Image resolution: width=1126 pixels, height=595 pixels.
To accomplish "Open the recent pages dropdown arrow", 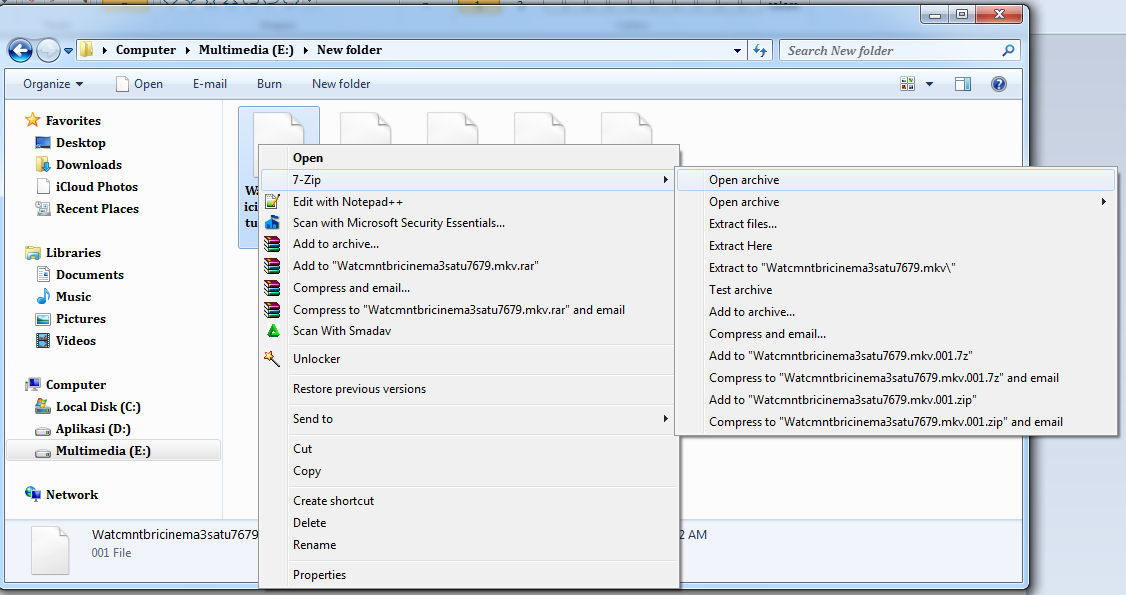I will click(x=68, y=51).
